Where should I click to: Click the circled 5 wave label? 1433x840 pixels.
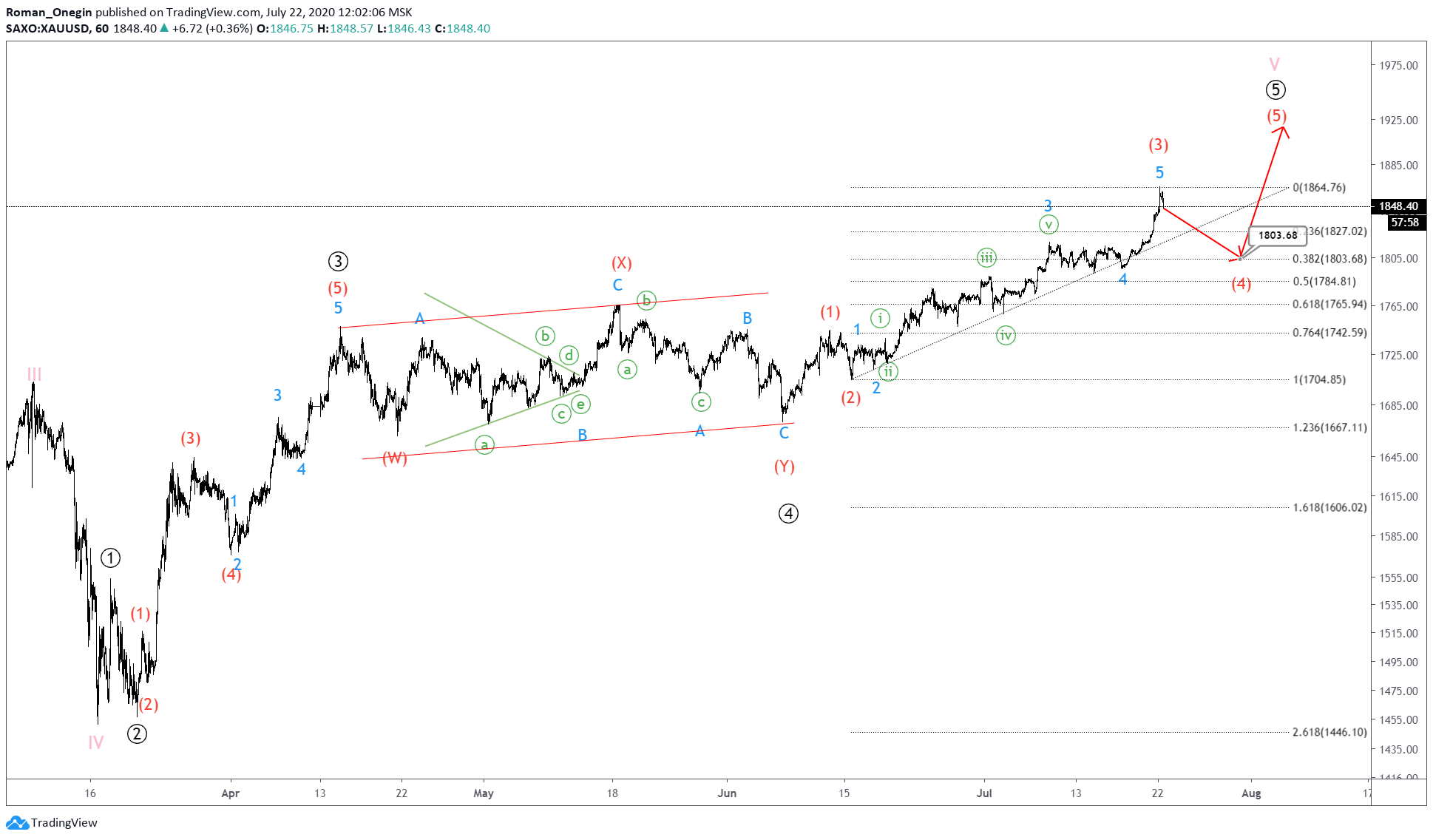[1275, 89]
